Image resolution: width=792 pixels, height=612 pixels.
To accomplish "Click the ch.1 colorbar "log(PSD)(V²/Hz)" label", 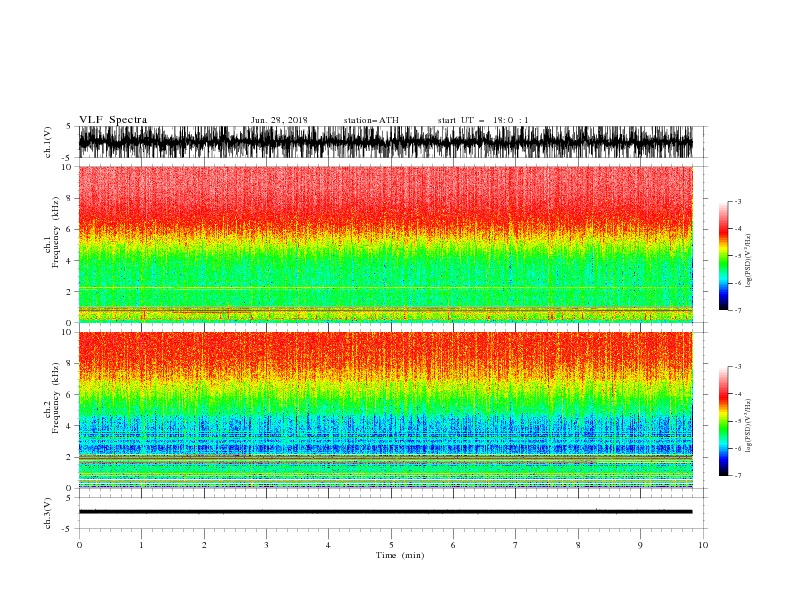I will (749, 261).
